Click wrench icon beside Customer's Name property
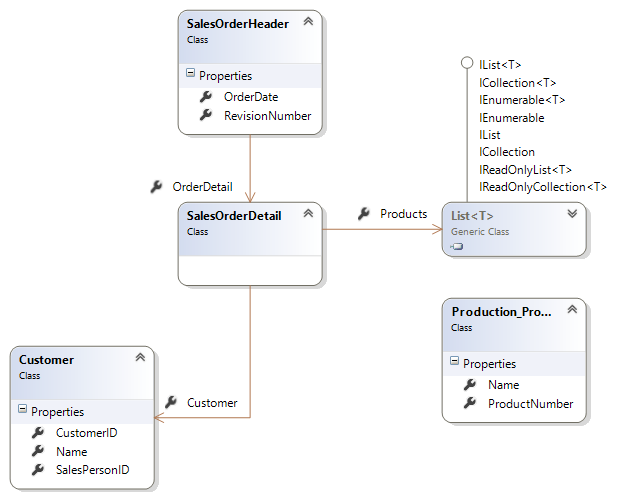Image resolution: width=625 pixels, height=498 pixels. click(38, 451)
